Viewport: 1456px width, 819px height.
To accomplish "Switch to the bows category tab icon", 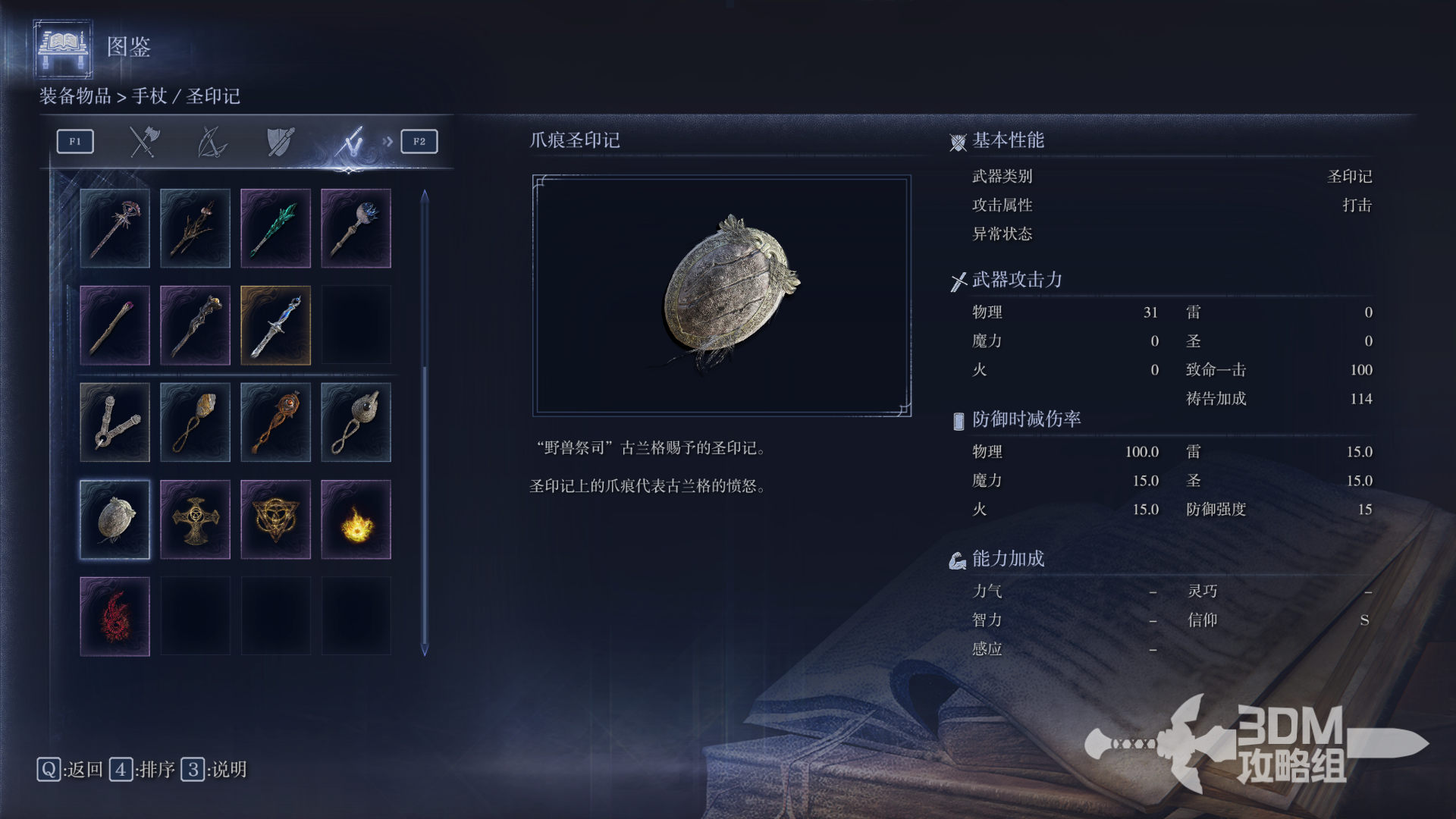I will pos(212,142).
